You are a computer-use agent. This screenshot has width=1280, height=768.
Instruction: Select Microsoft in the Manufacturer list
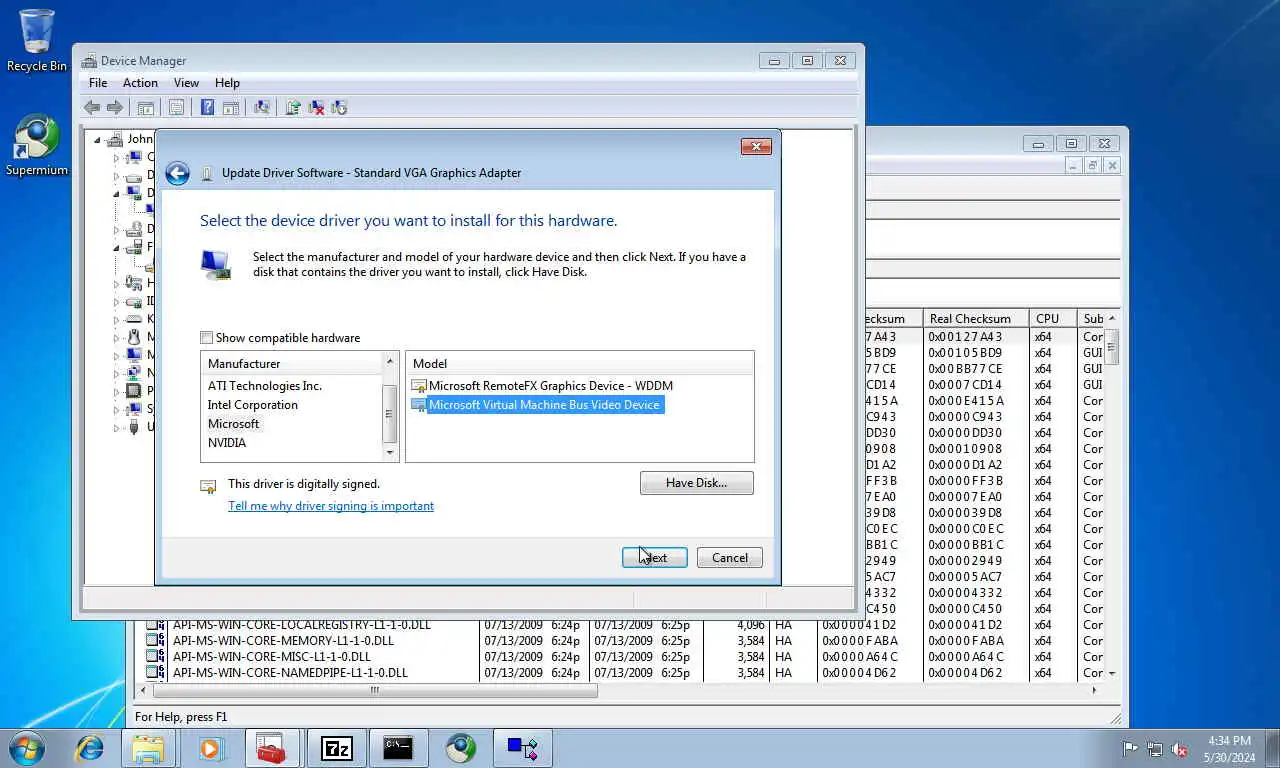coord(233,424)
